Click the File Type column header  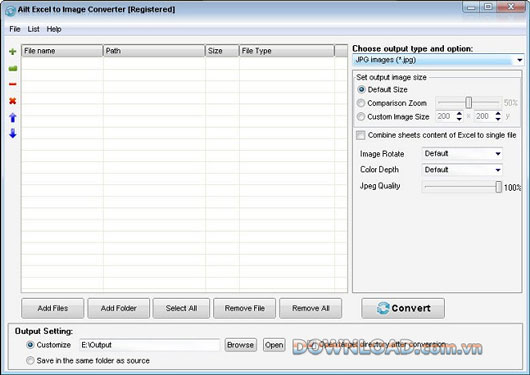click(287, 51)
